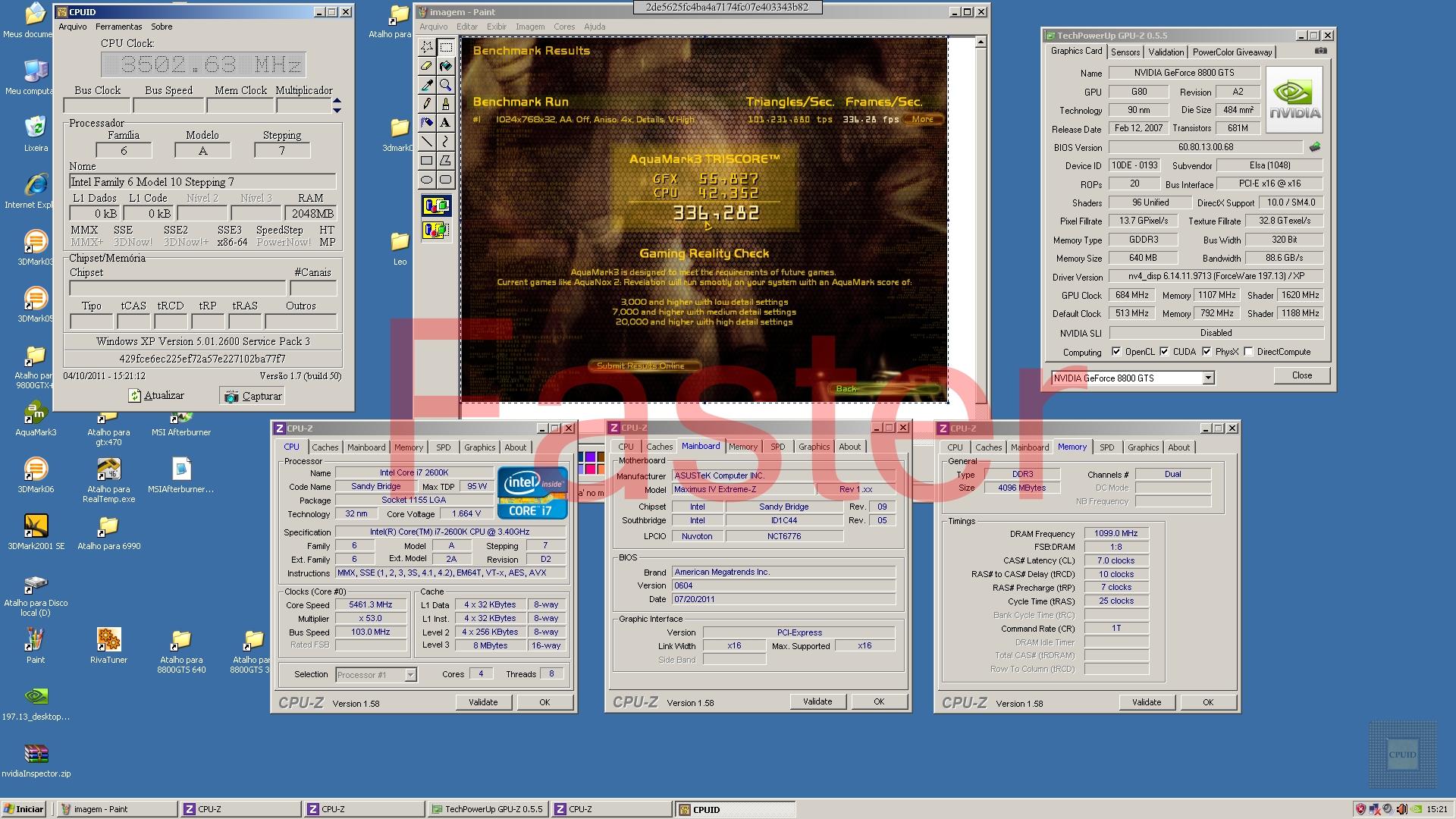Click the Capturar button in CPUID
This screenshot has width=1456, height=819.
point(252,396)
